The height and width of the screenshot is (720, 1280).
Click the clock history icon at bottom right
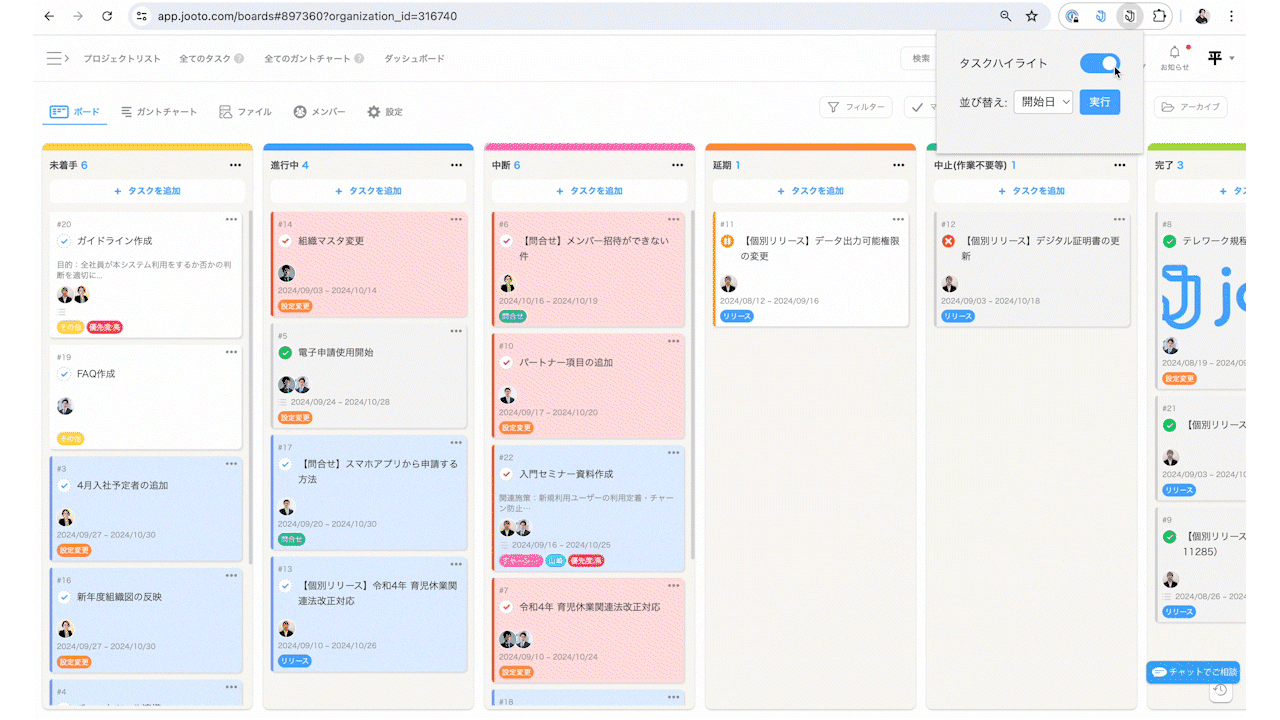(x=1220, y=691)
